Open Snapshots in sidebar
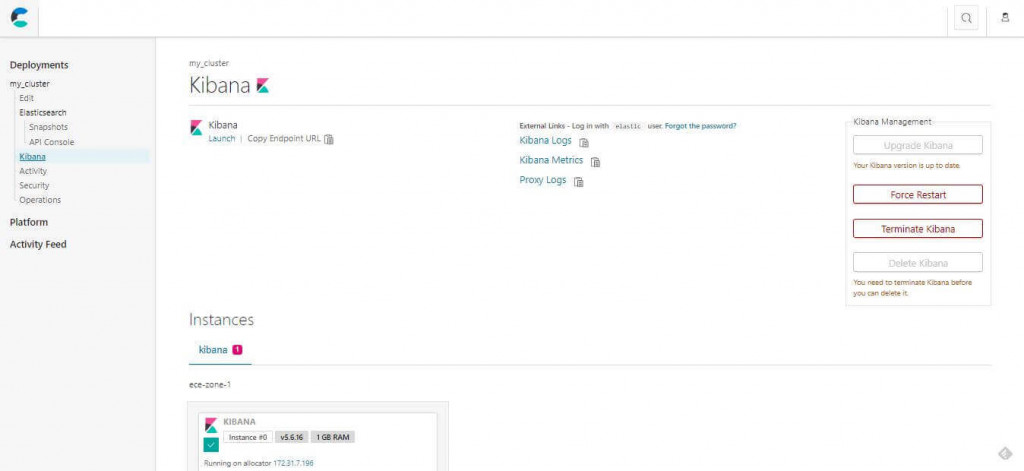 (x=48, y=127)
